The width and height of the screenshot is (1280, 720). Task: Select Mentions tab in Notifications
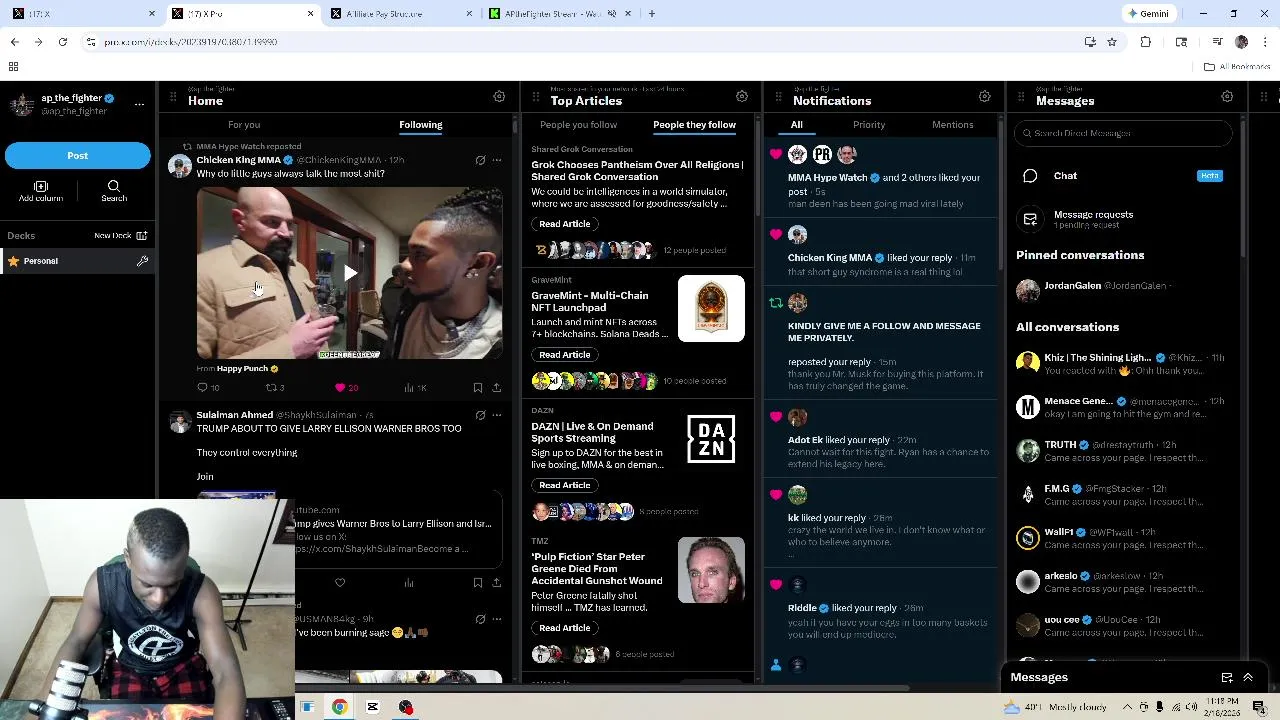pyautogui.click(x=953, y=125)
